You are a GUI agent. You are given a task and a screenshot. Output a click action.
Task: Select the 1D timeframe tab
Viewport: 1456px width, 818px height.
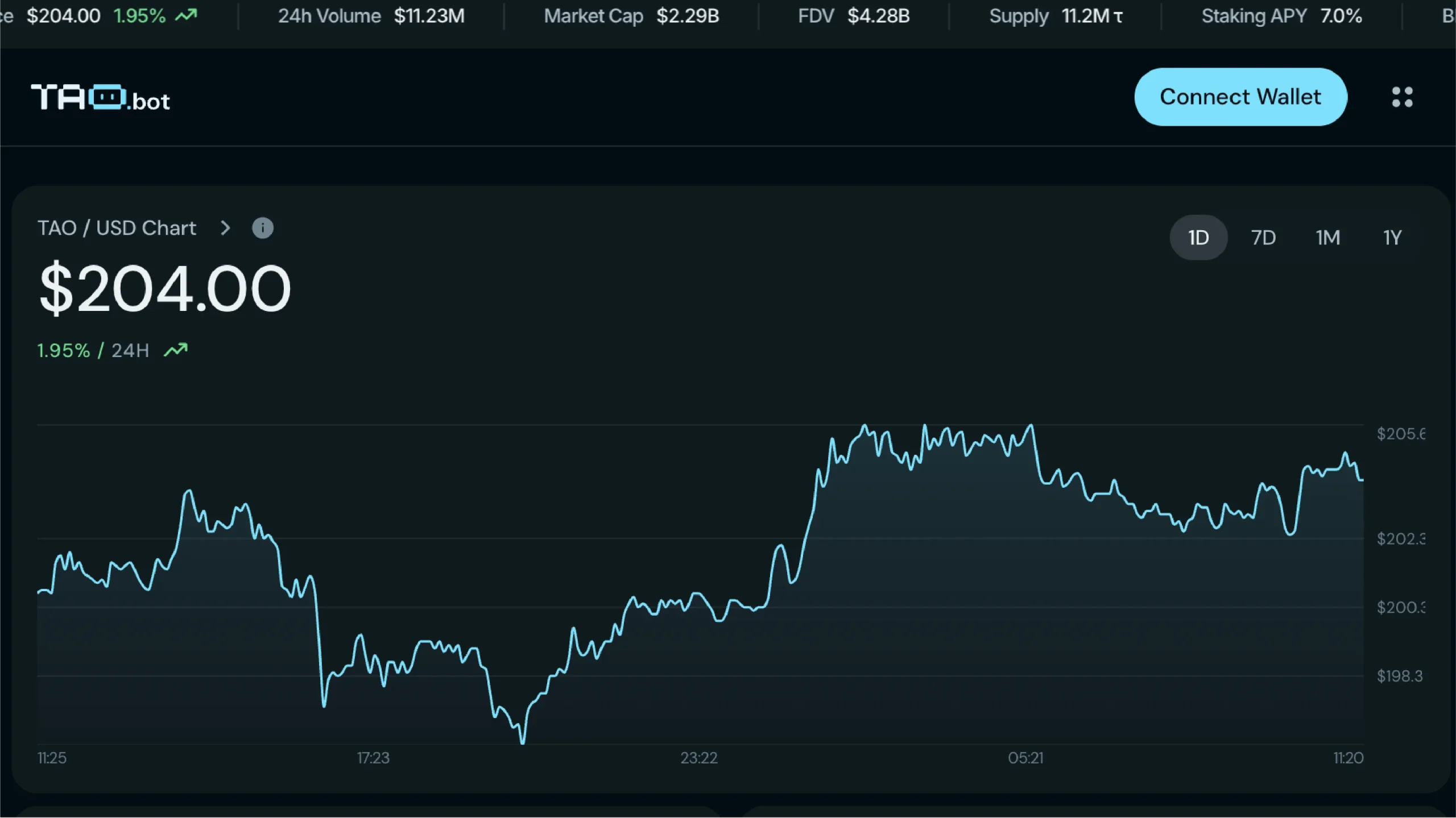coord(1198,238)
